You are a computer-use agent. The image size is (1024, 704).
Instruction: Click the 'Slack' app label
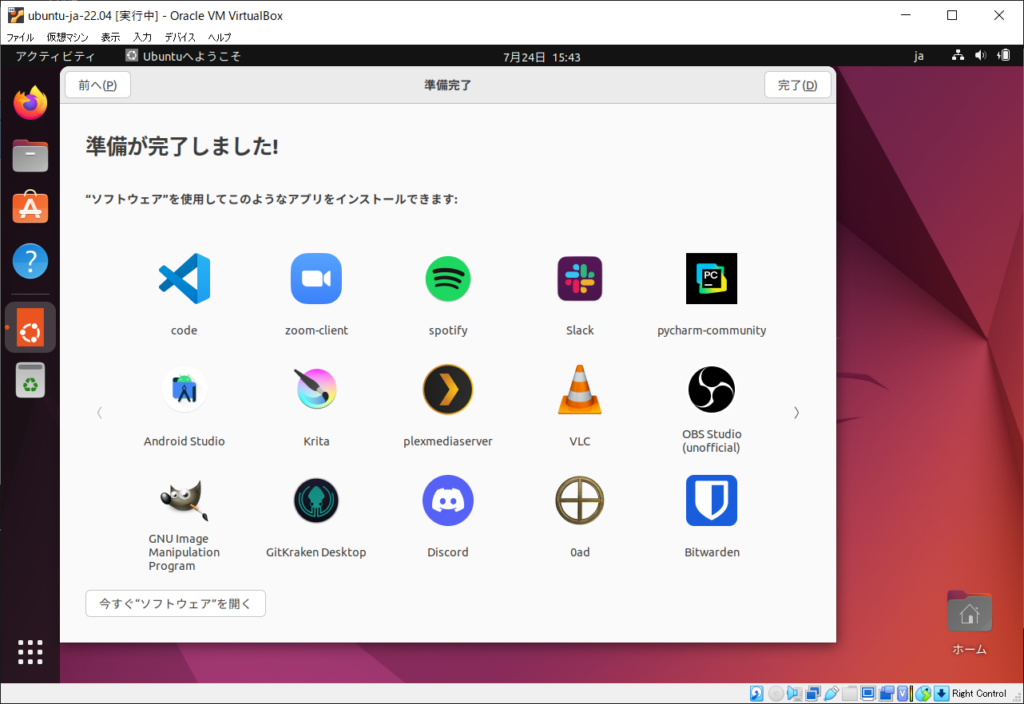(x=580, y=330)
